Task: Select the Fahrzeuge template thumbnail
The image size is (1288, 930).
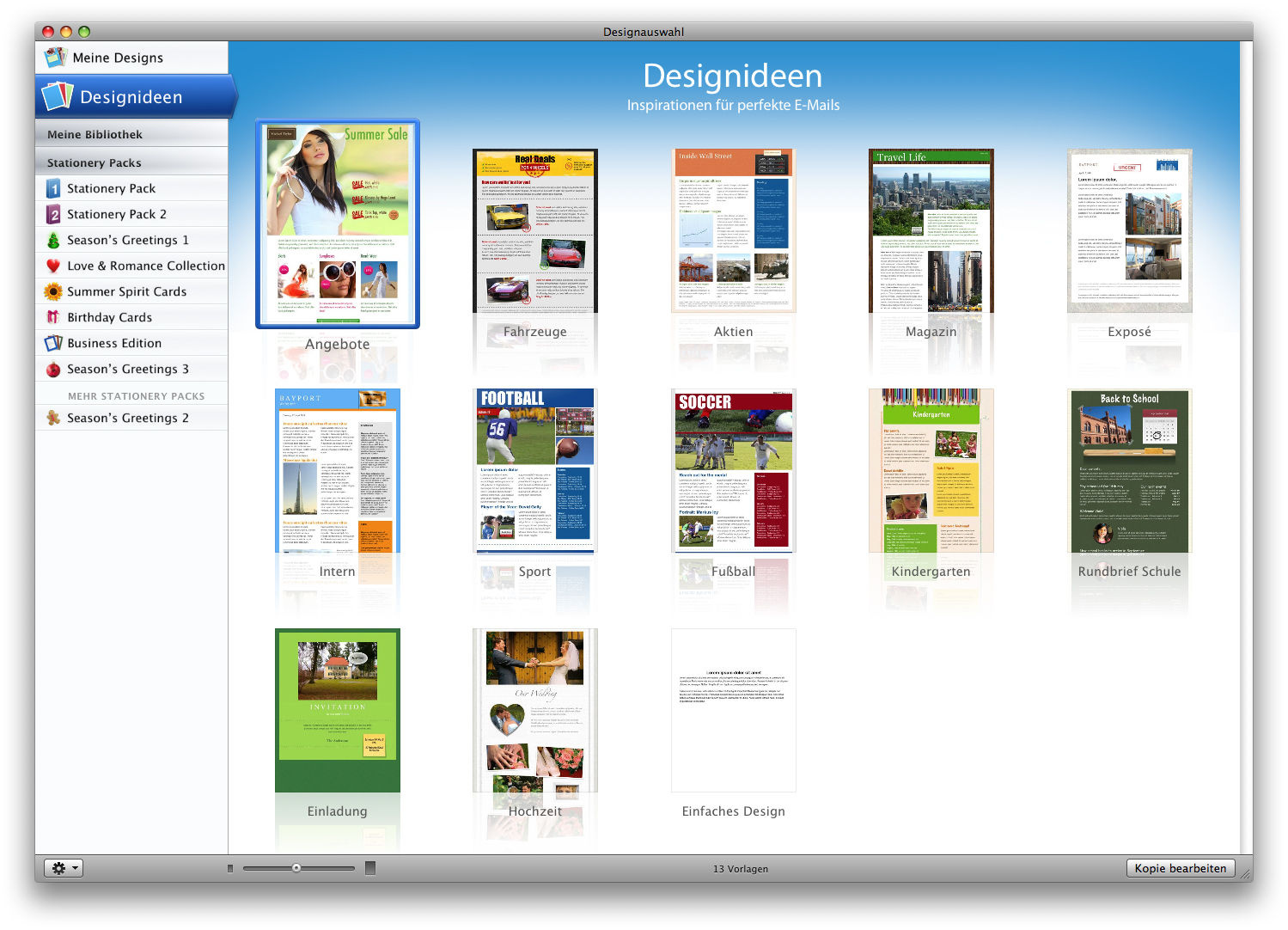Action: (535, 231)
